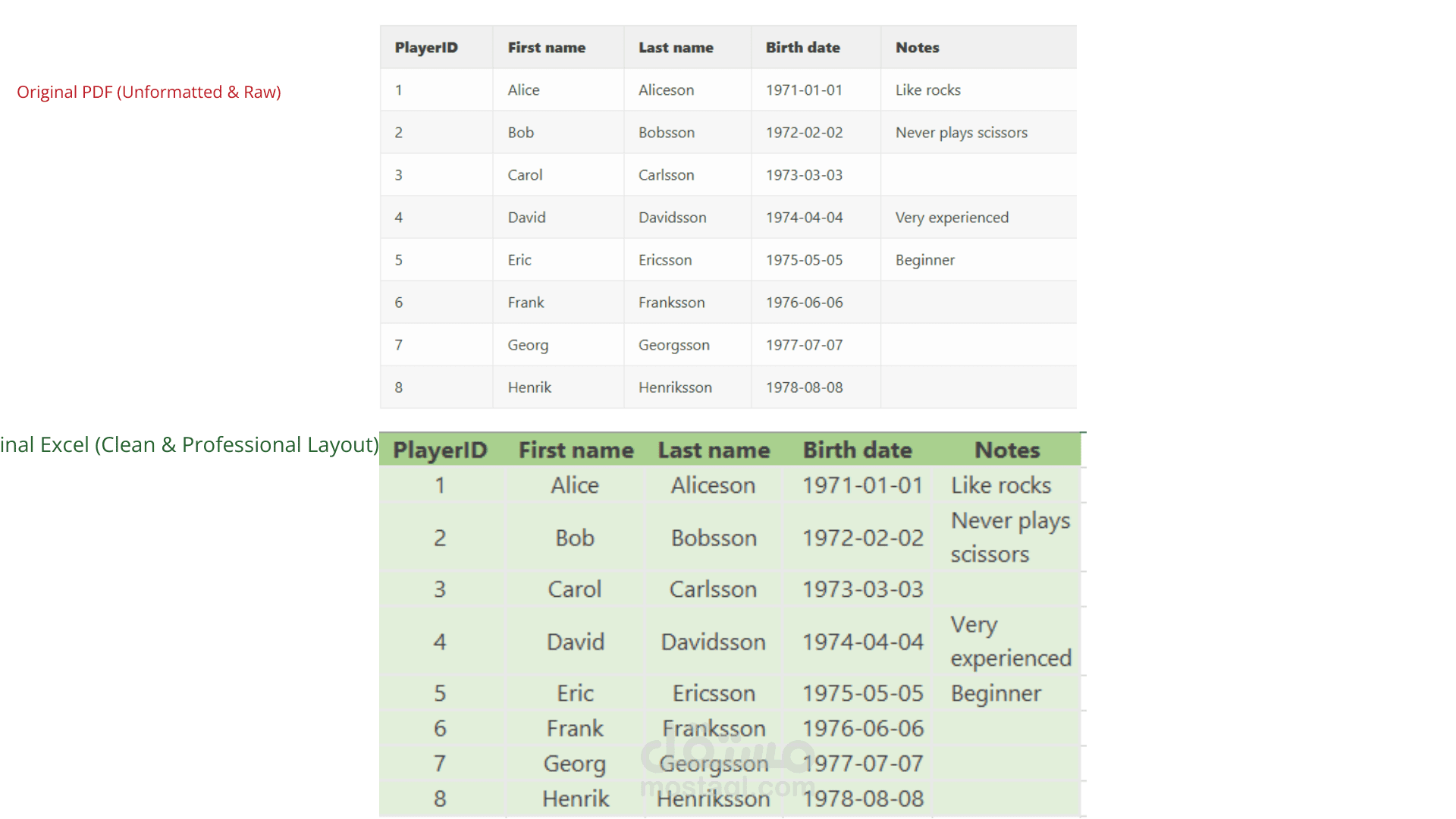Select 'Like rocks' cell in the green table
Screen dimensions: 1456x819
1001,485
